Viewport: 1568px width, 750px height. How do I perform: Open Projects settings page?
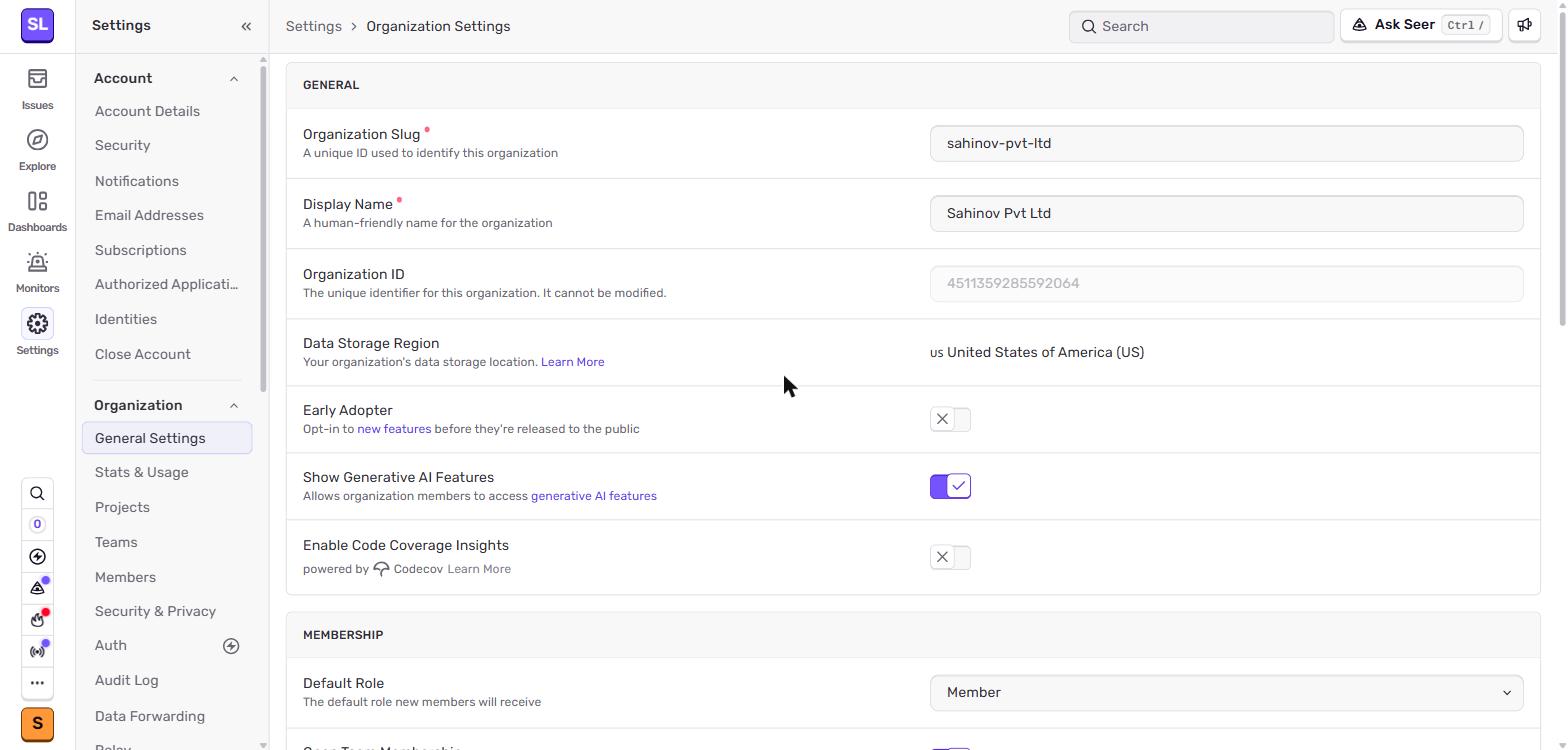point(122,507)
